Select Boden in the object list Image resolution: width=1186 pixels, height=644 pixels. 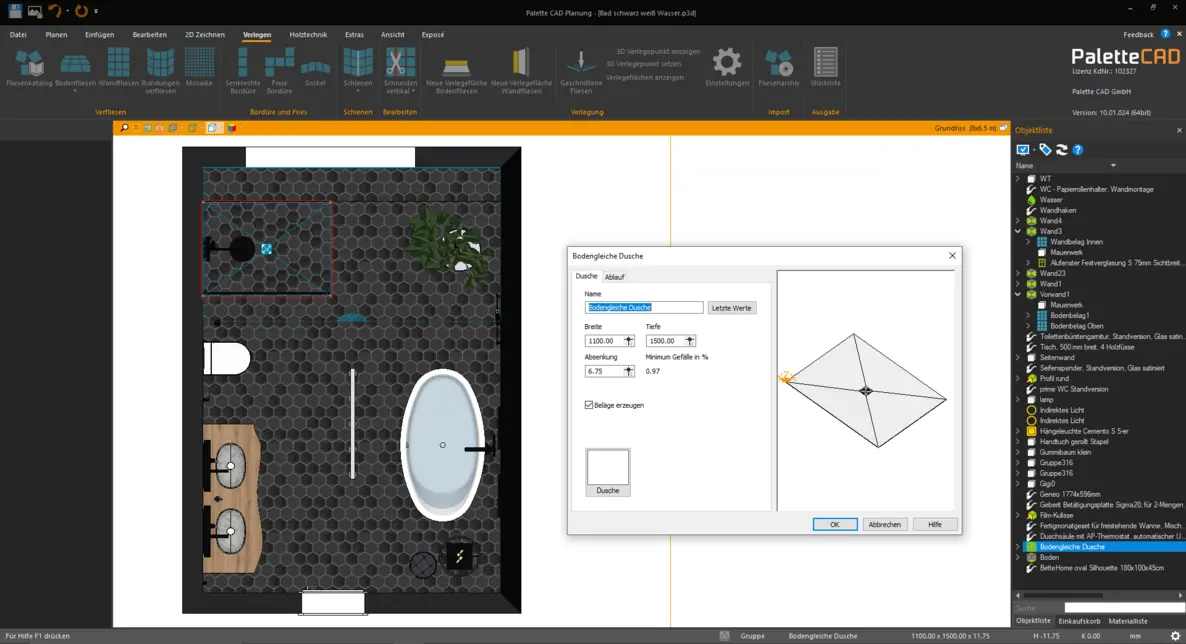1049,558
